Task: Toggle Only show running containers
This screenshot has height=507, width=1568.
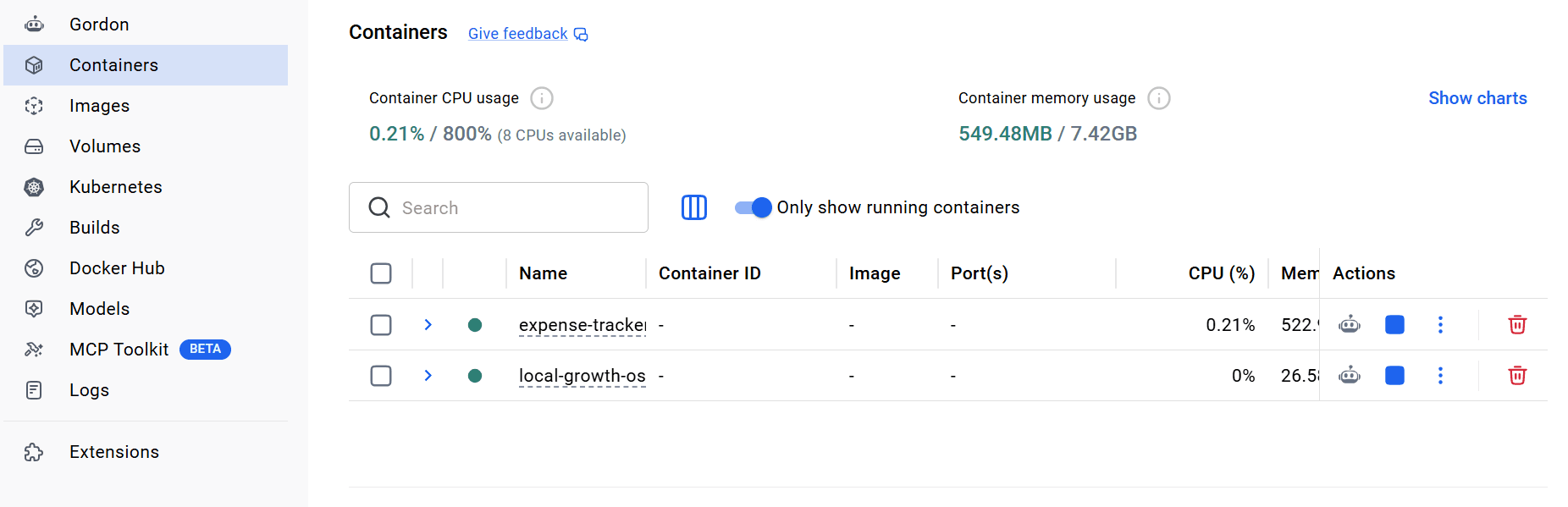Action: (753, 207)
